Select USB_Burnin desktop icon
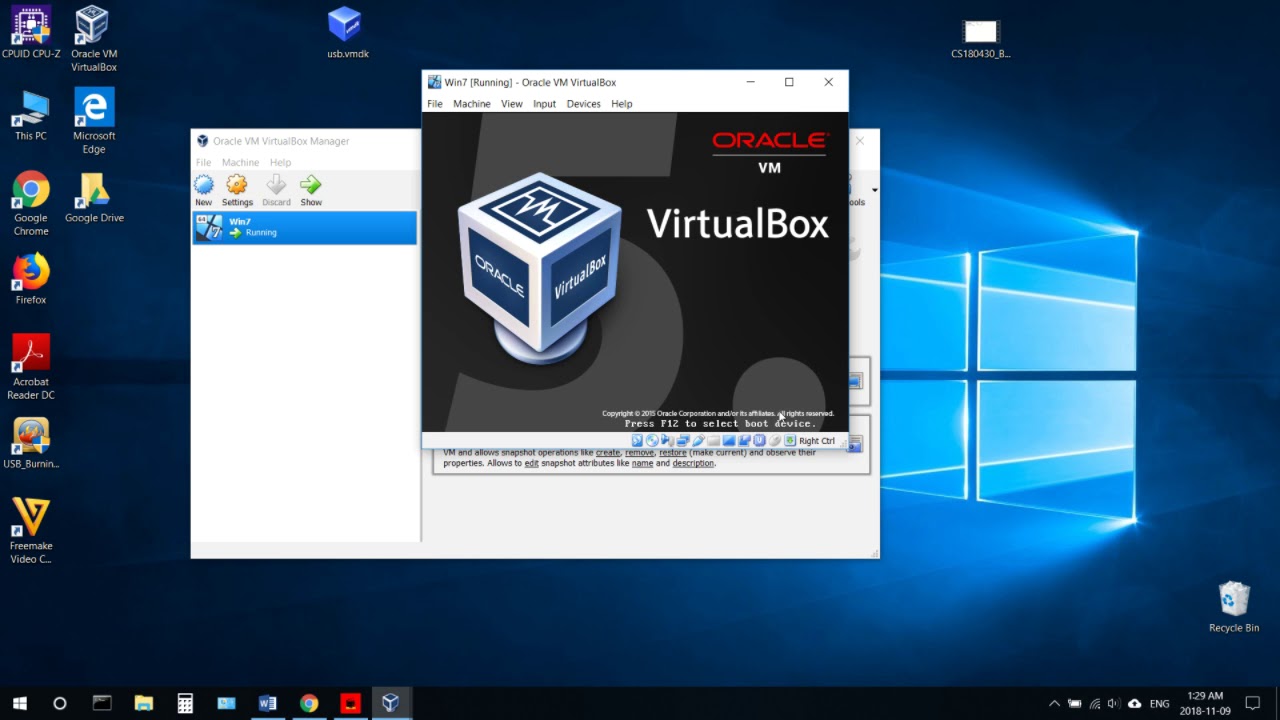 click(x=31, y=443)
